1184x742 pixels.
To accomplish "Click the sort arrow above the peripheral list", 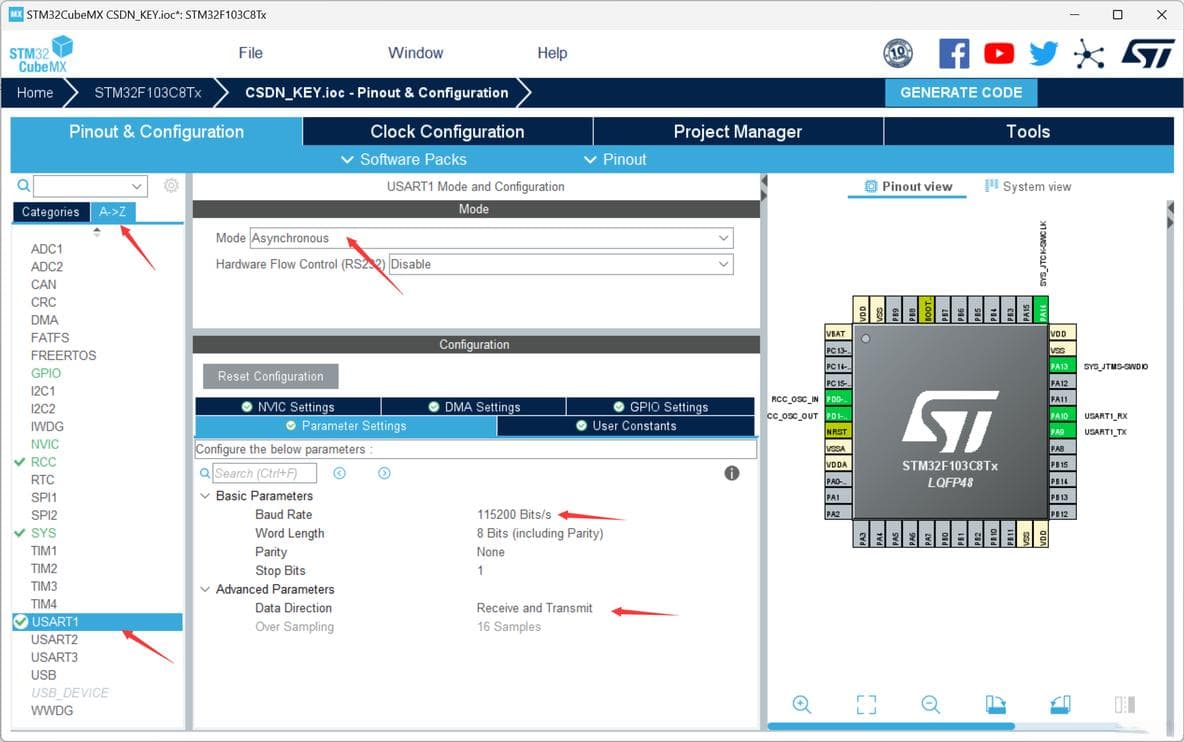I will click(x=97, y=232).
